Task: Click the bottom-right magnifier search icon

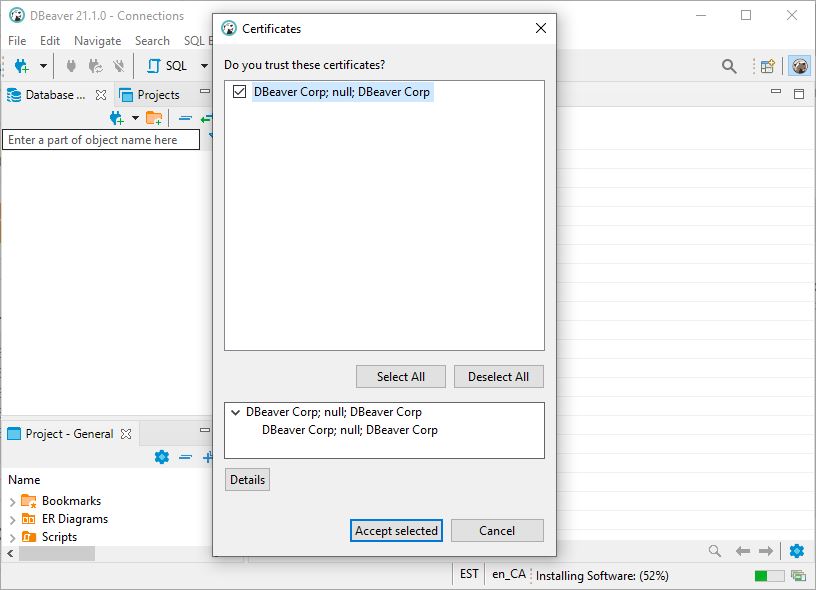Action: [x=715, y=551]
